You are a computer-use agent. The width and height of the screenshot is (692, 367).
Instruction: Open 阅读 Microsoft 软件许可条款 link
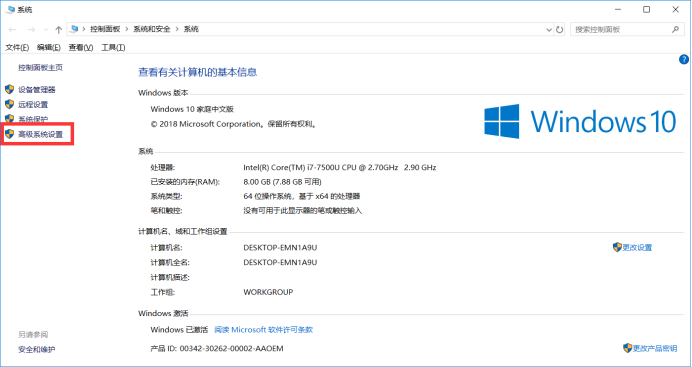pyautogui.click(x=263, y=330)
